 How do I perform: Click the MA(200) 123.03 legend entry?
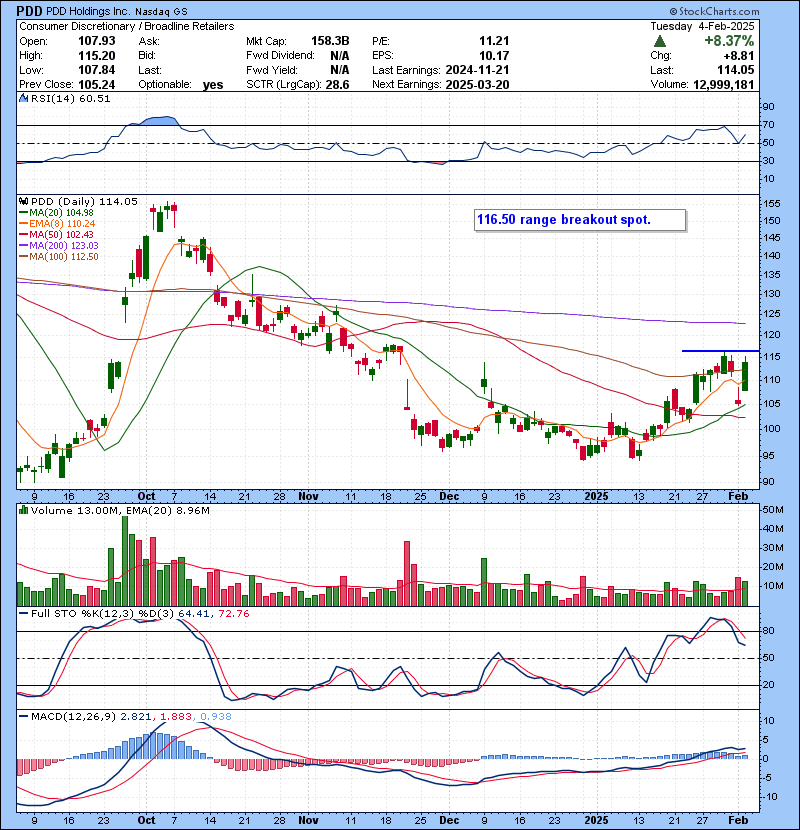coord(59,246)
